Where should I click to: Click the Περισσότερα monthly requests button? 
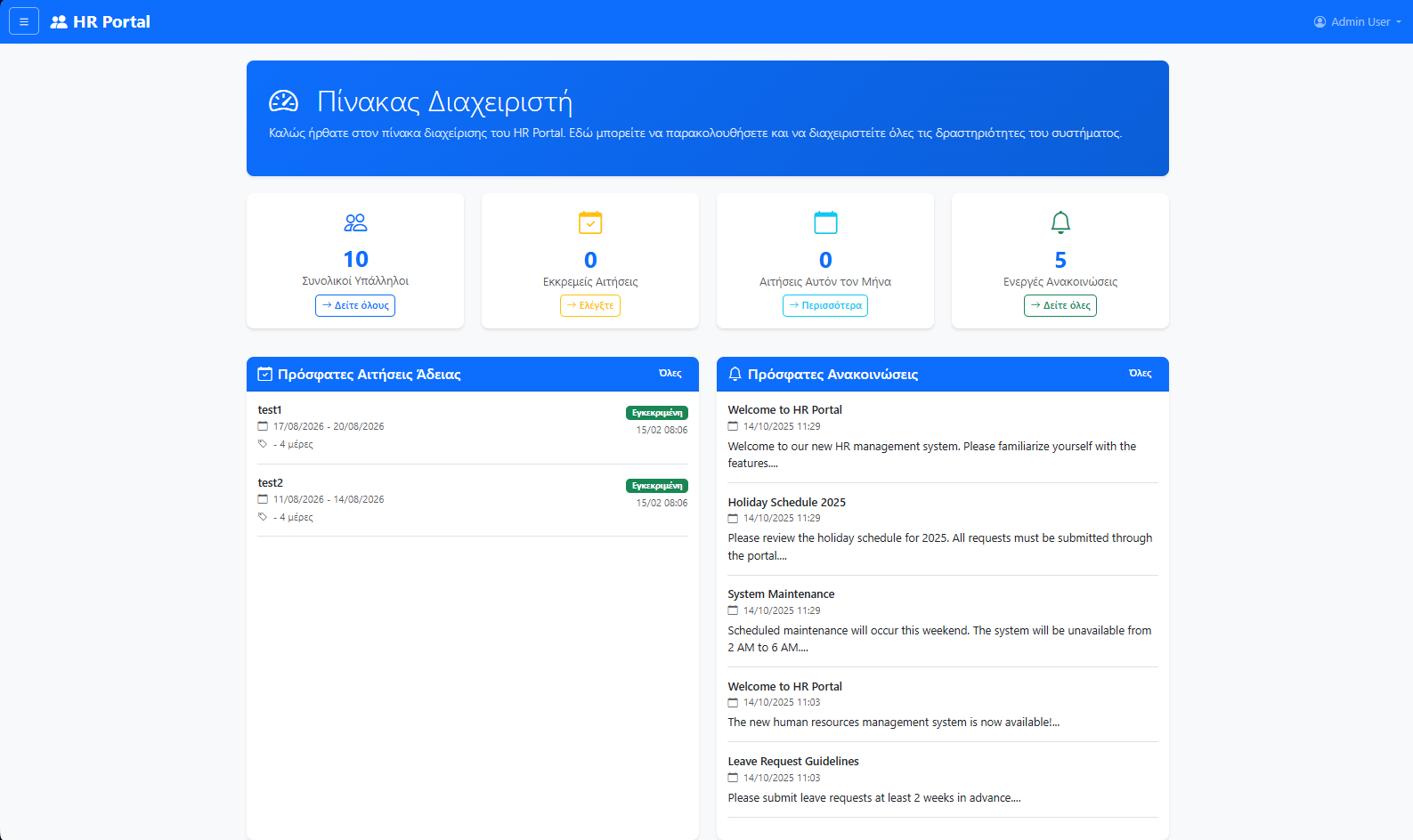tap(825, 305)
